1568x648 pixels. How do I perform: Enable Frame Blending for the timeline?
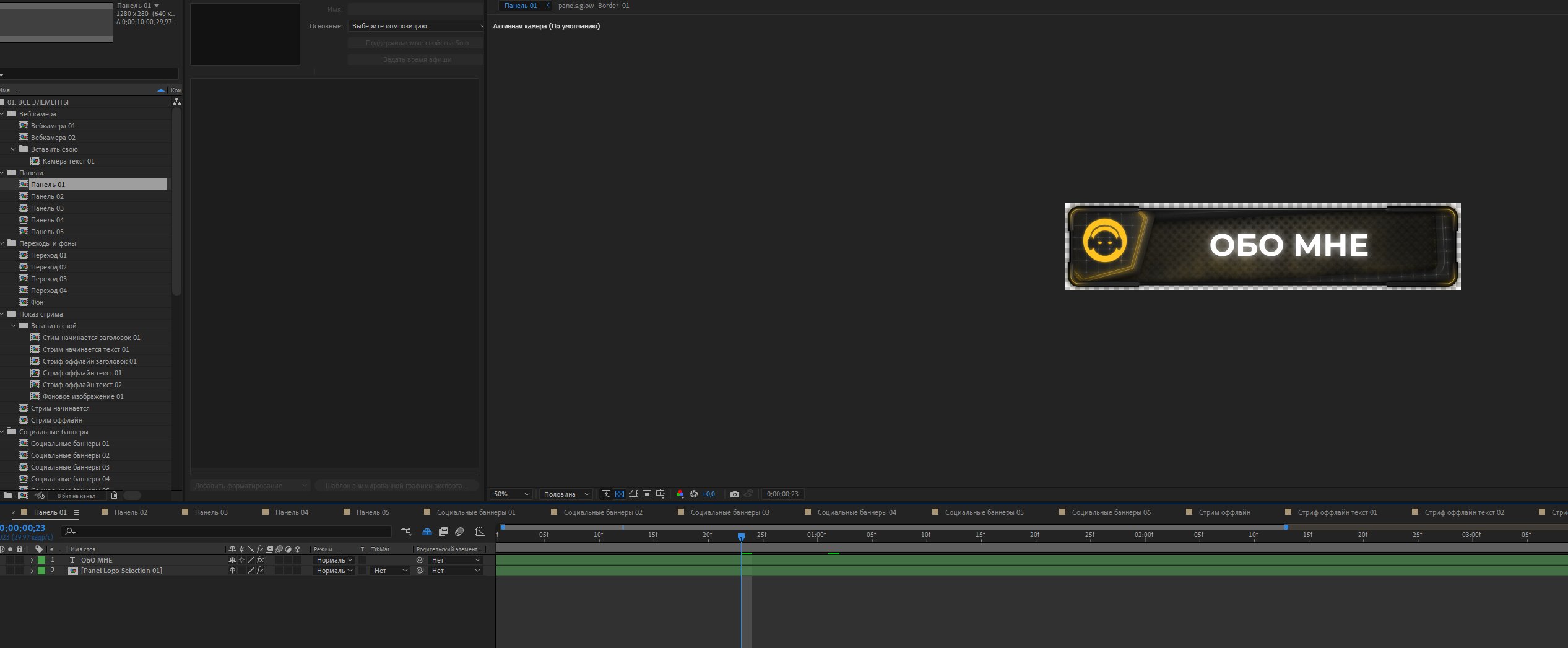coord(443,532)
